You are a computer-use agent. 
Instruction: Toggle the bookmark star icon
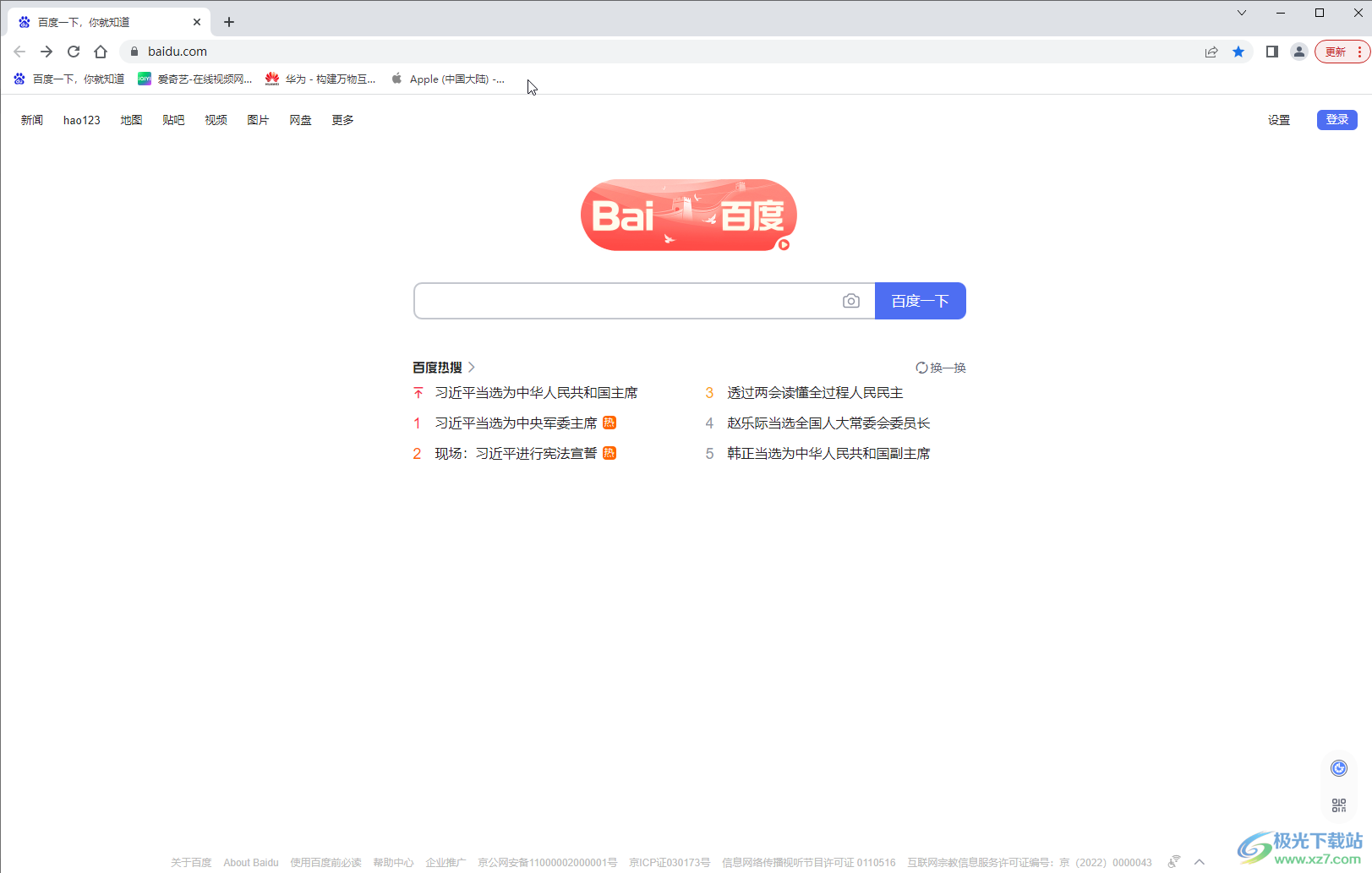coord(1238,52)
